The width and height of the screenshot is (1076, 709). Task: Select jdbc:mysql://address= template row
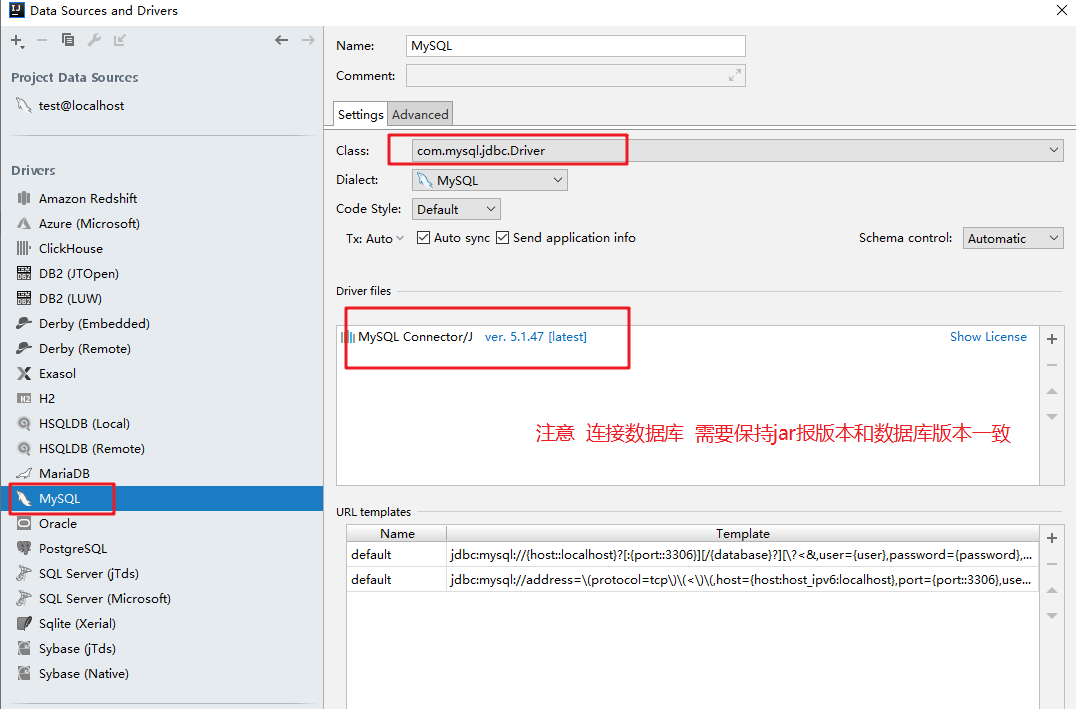click(692, 580)
